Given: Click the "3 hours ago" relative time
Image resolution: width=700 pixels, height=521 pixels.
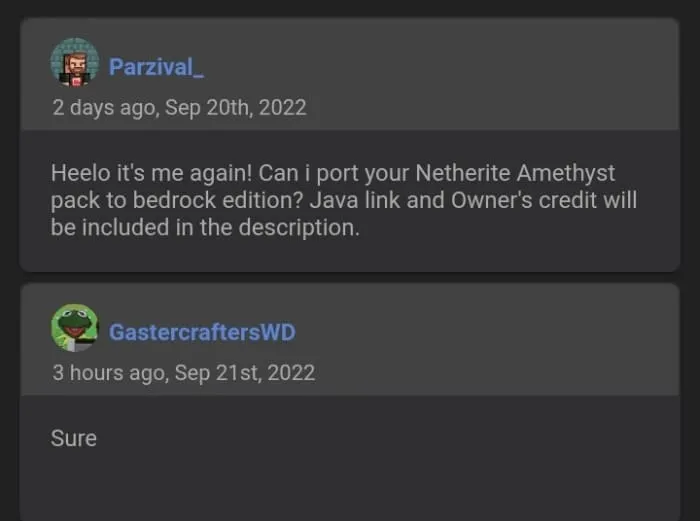Looking at the screenshot, I should pos(108,373).
